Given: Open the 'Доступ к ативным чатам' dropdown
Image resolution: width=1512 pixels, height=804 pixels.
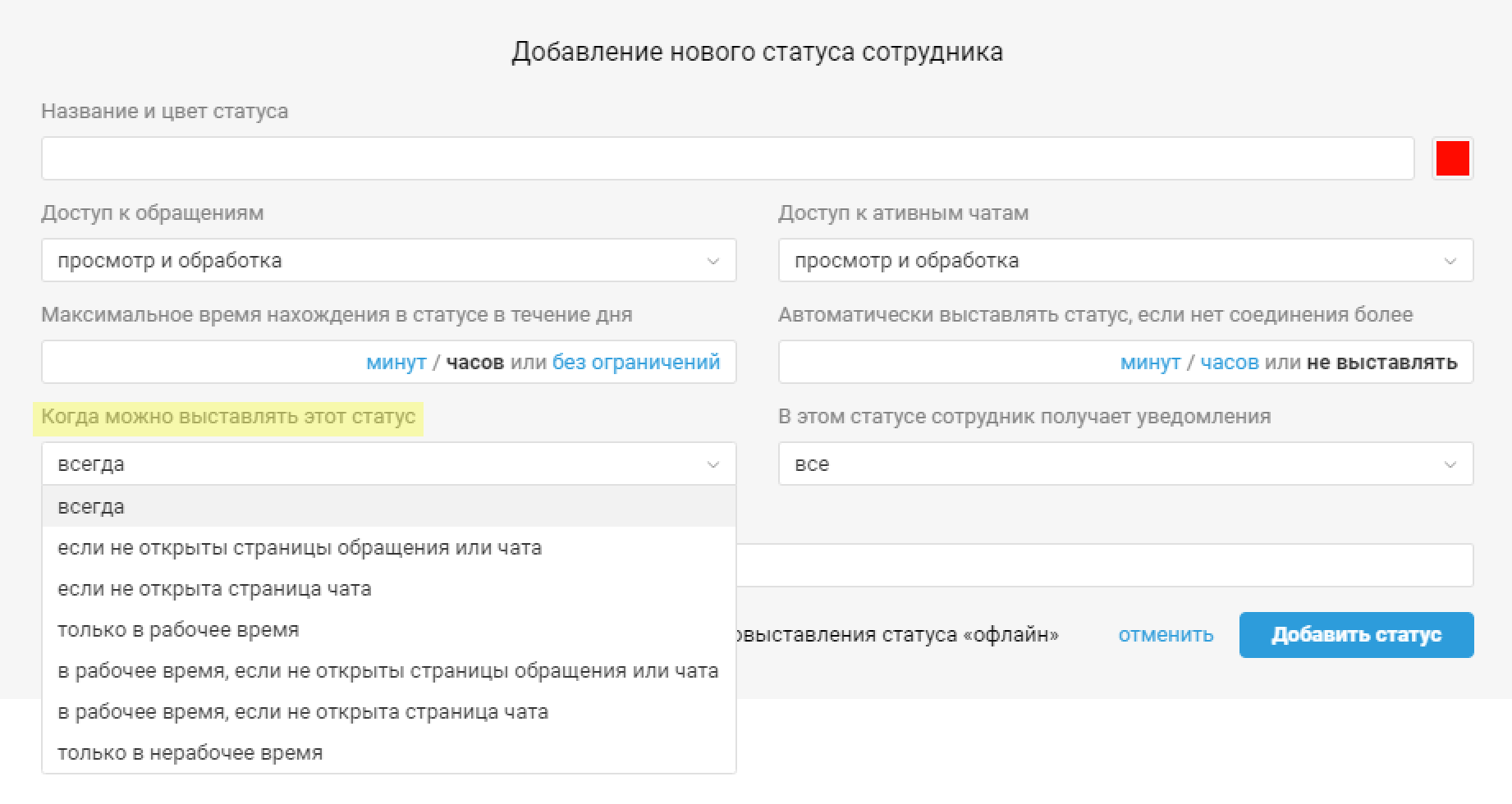Looking at the screenshot, I should pyautogui.click(x=1125, y=260).
